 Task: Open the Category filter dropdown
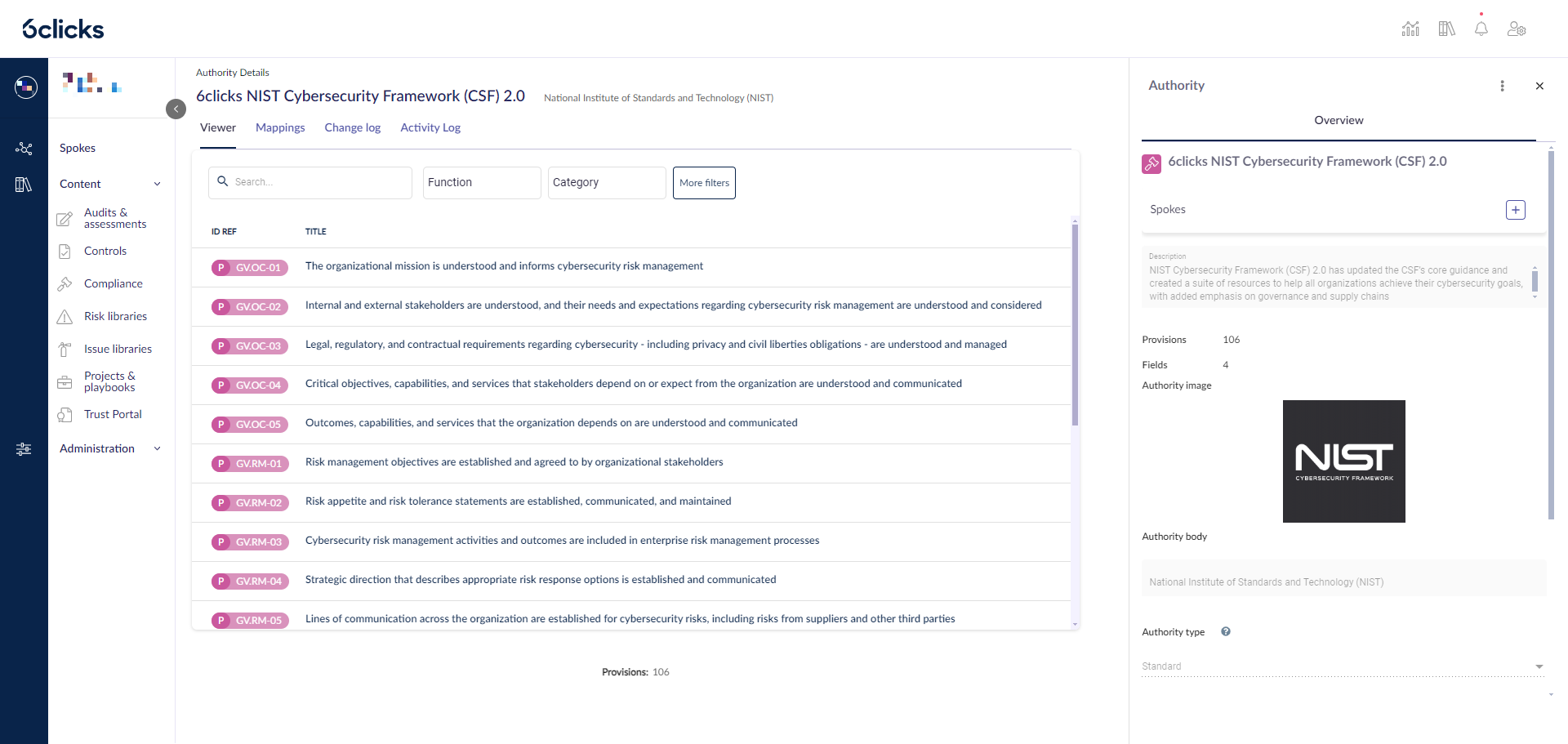coord(607,183)
